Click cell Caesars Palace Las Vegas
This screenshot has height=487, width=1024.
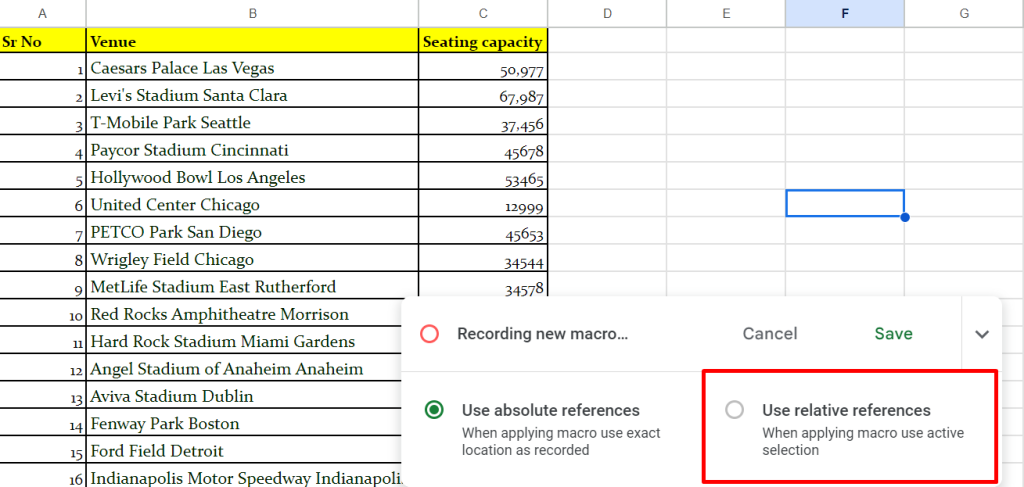tap(252, 67)
